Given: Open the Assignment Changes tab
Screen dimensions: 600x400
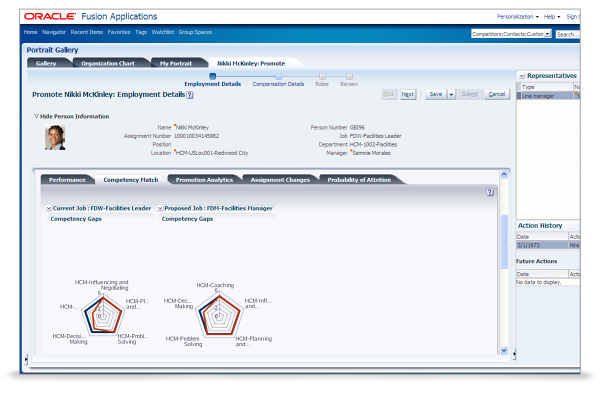Looking at the screenshot, I should [280, 180].
